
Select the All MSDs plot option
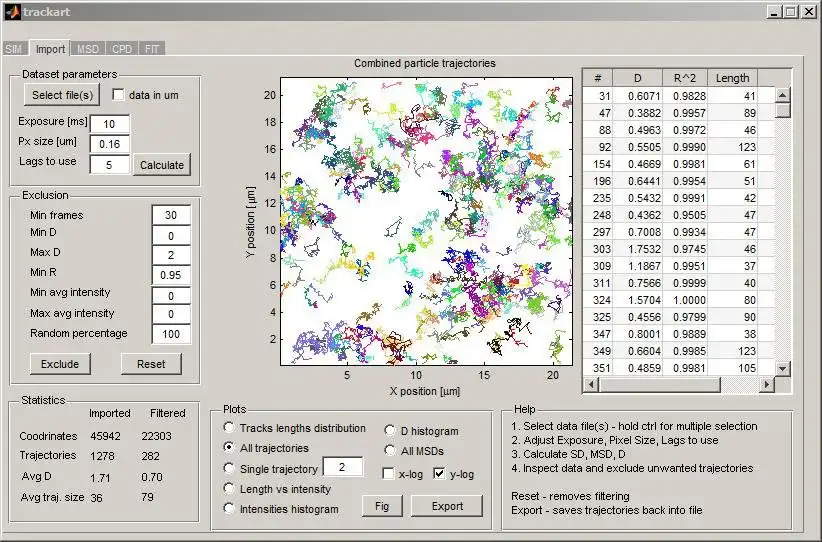point(391,451)
